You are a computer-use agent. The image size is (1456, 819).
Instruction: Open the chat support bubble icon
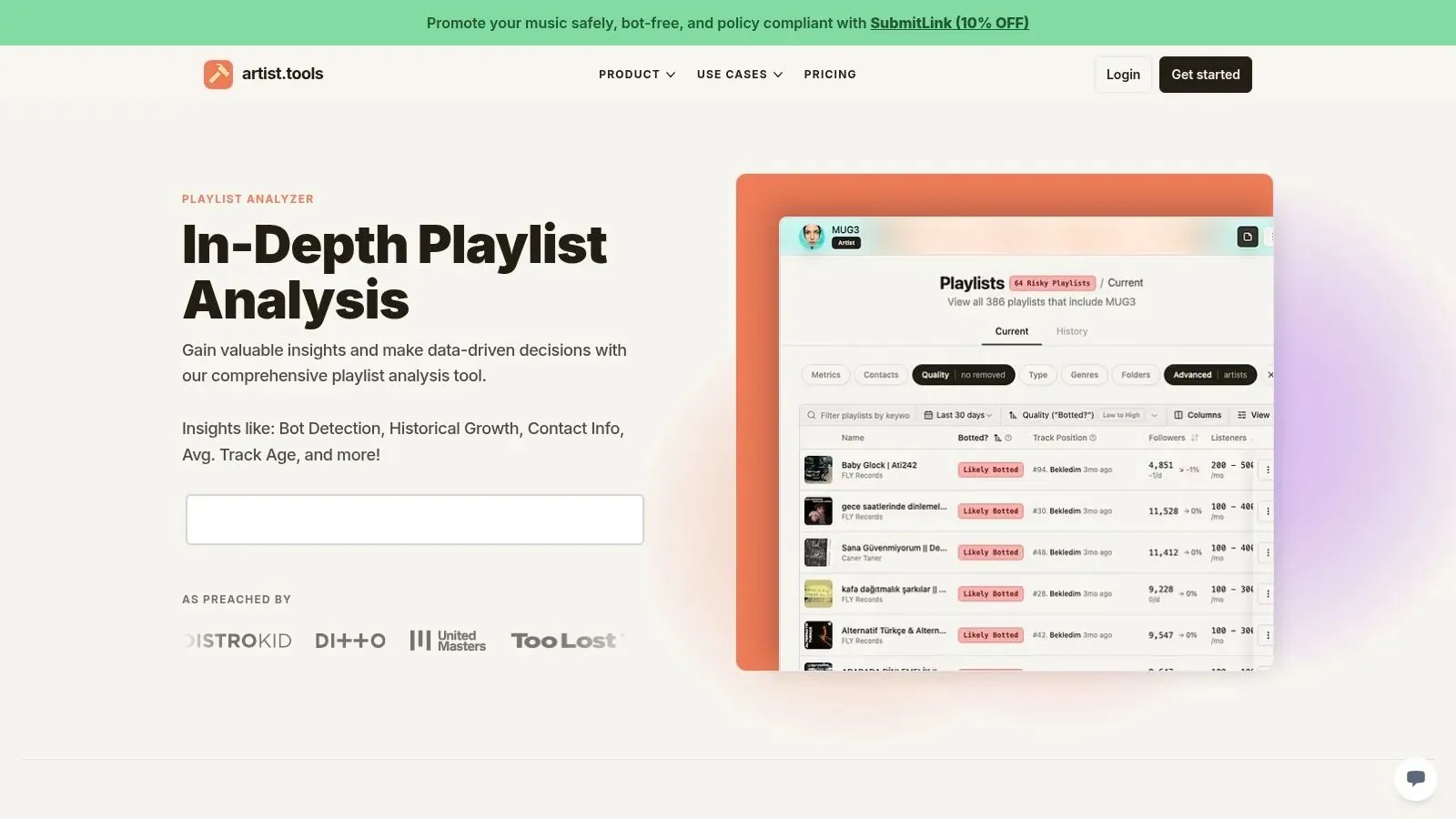click(1415, 779)
